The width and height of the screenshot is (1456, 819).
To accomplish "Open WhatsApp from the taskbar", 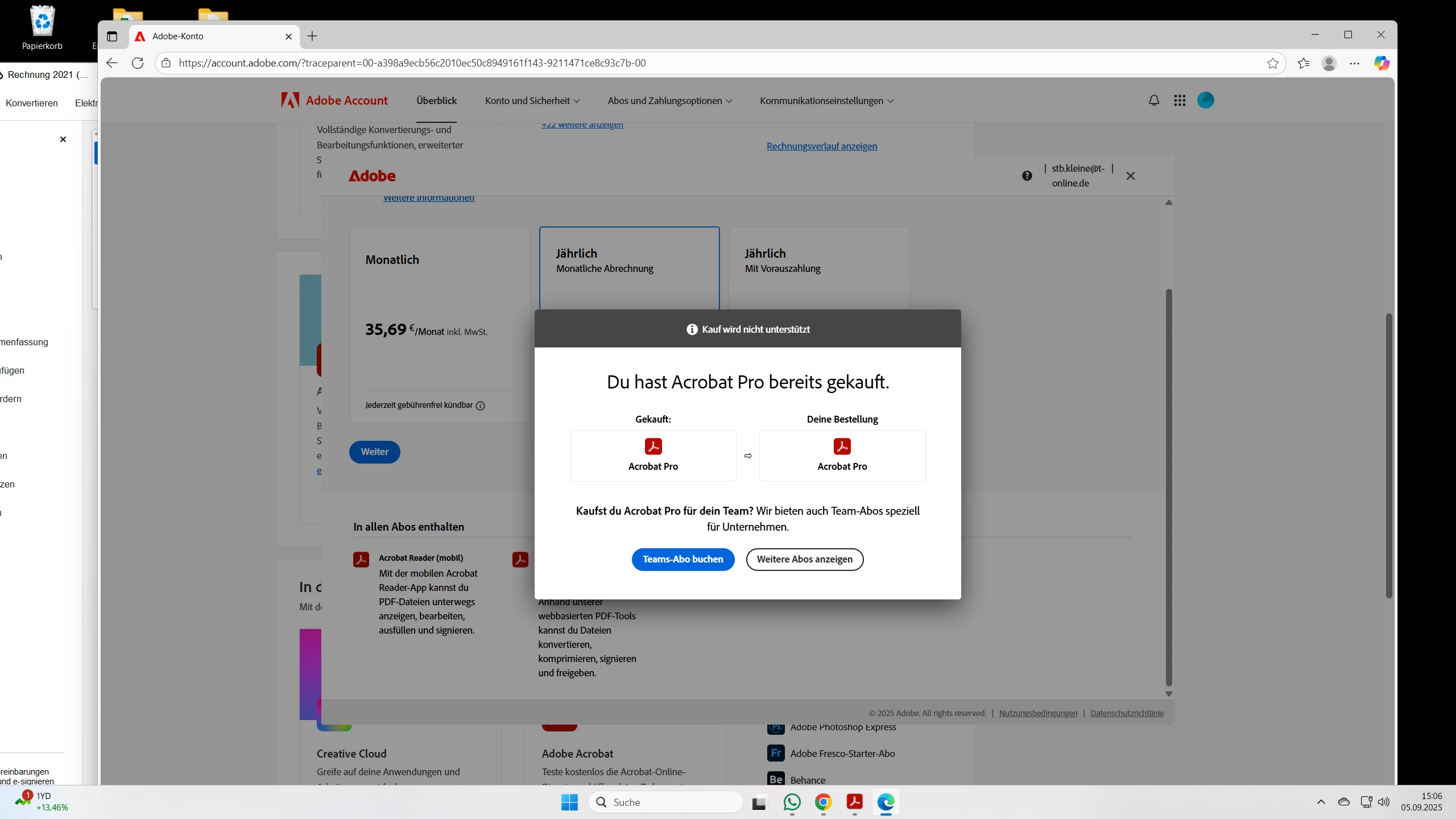I will (x=792, y=802).
